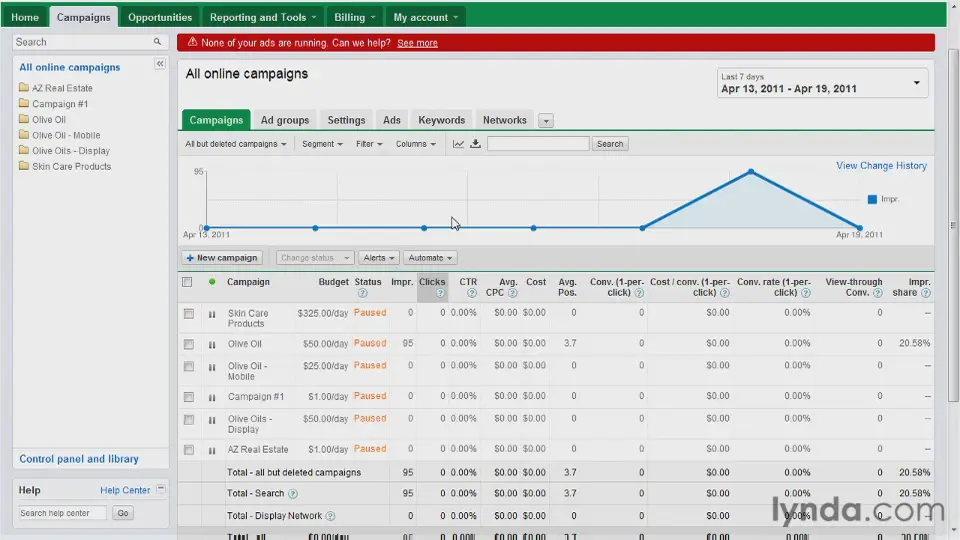This screenshot has width=960, height=540.
Task: Click the New campaign button
Action: coord(222,258)
